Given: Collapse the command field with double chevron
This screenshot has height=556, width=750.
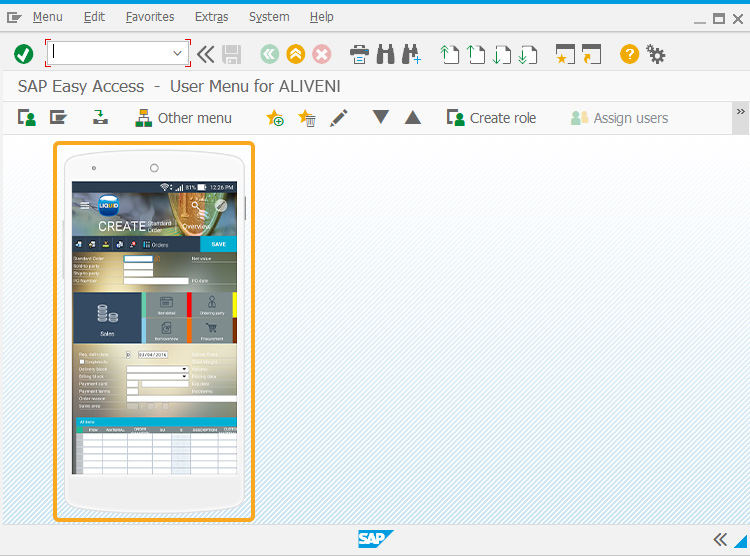Looking at the screenshot, I should 206,54.
